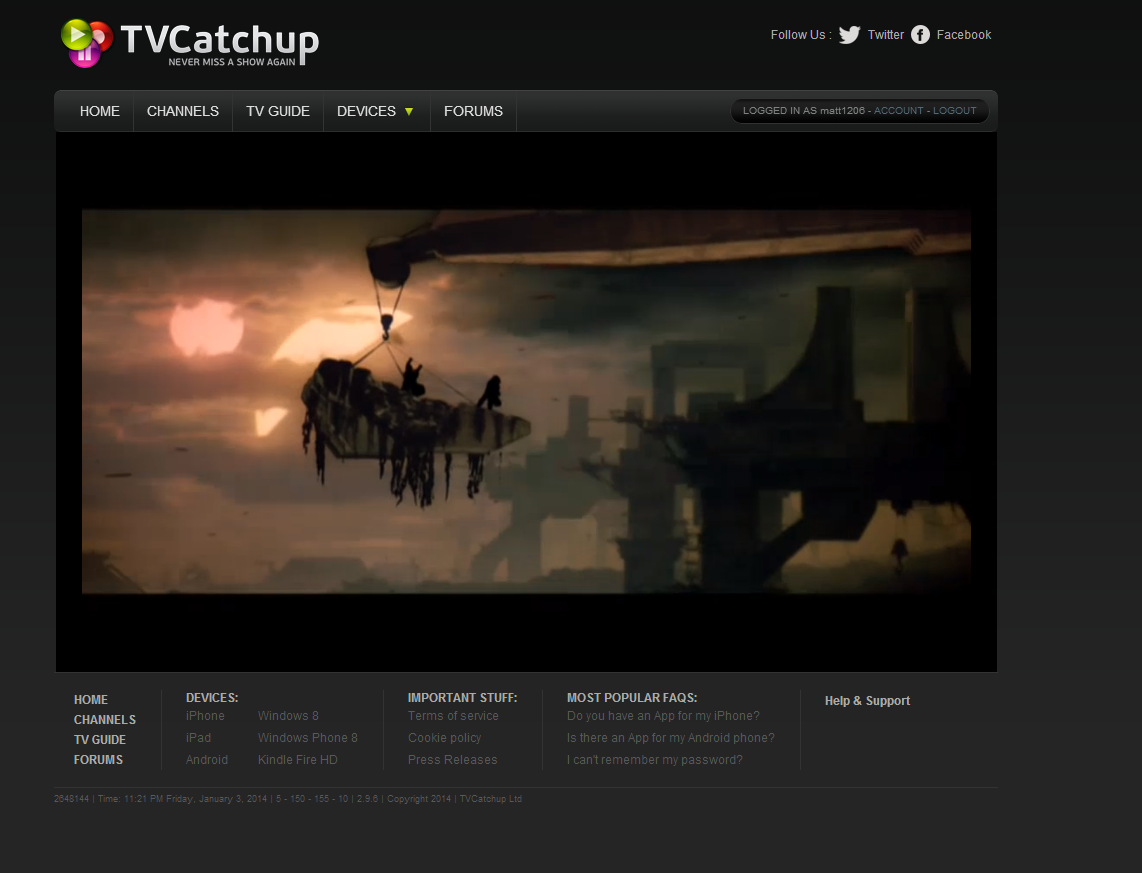The image size is (1142, 873).
Task: Open Windows Phone 8 footer link
Action: [x=307, y=738]
